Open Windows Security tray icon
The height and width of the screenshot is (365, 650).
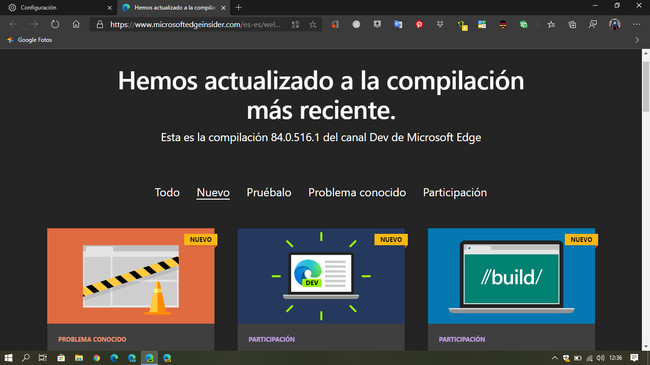(566, 358)
